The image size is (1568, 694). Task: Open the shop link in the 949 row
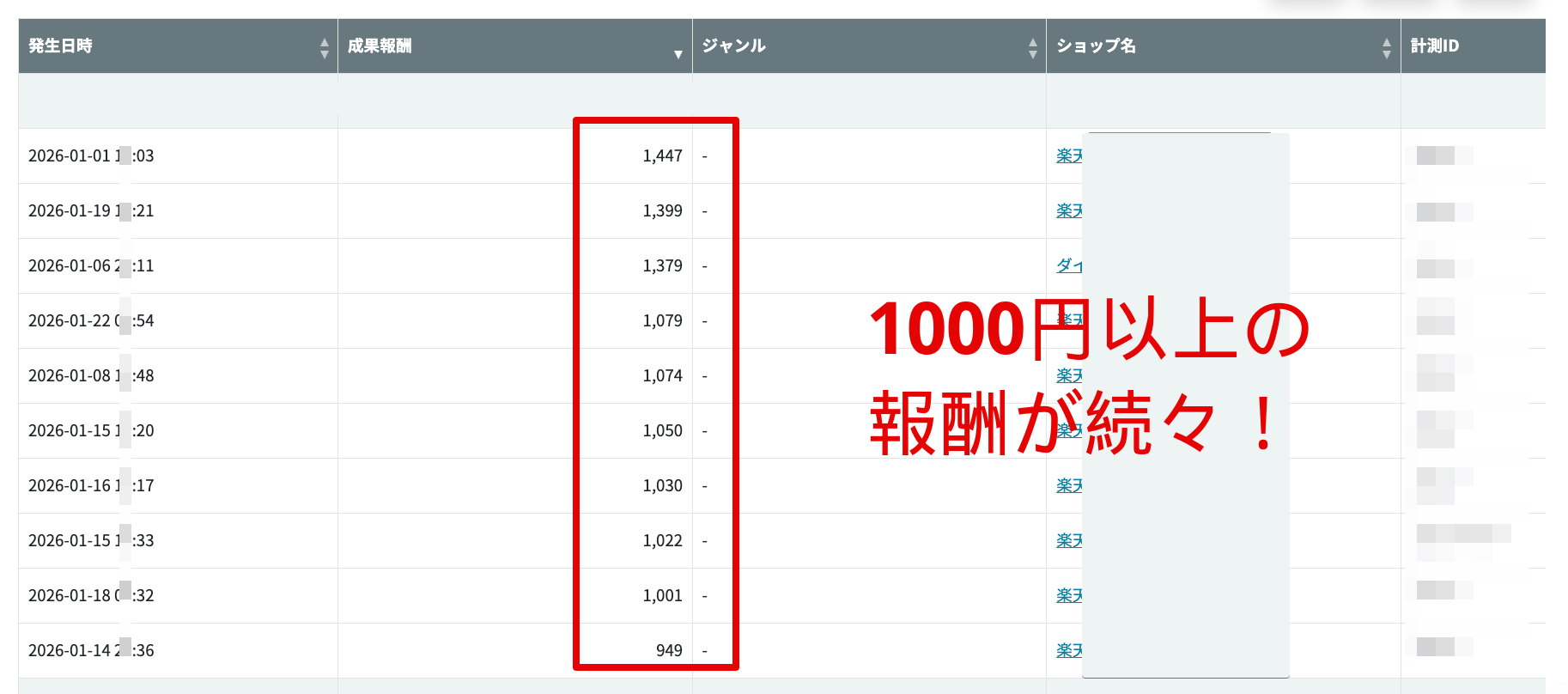click(x=1069, y=651)
